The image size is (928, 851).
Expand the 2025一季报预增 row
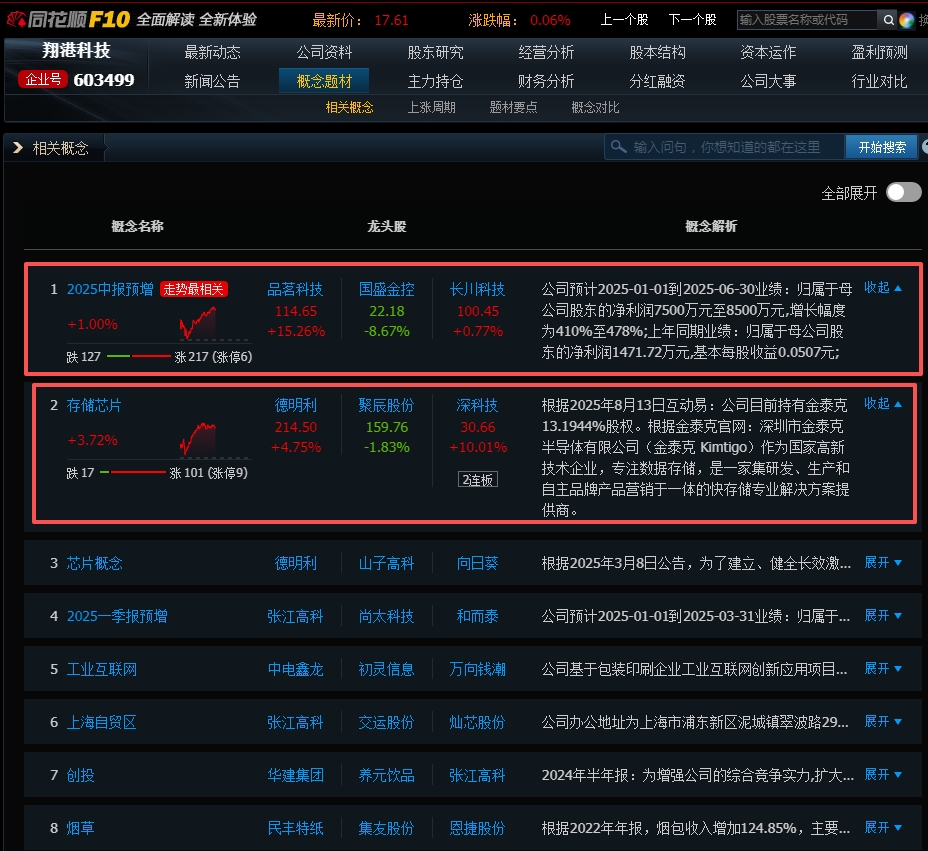(882, 615)
